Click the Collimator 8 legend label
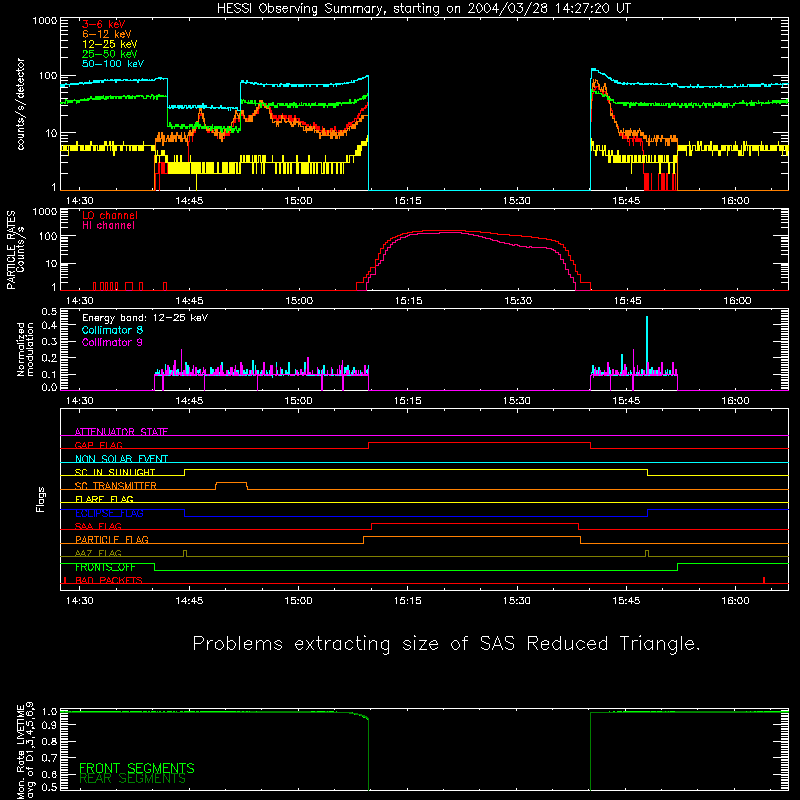 [x=112, y=330]
